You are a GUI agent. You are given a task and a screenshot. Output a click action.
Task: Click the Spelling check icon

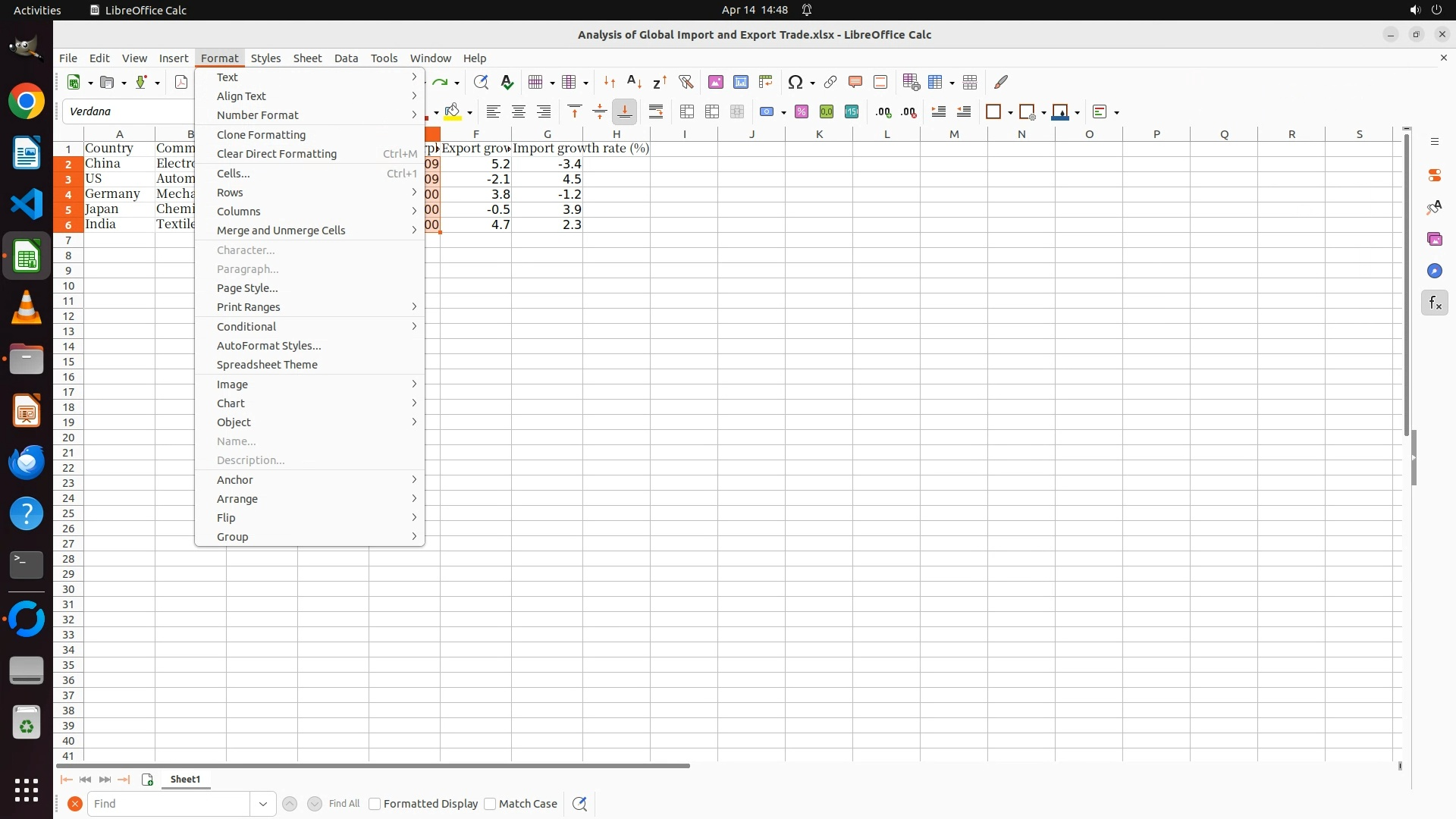pos(507,82)
